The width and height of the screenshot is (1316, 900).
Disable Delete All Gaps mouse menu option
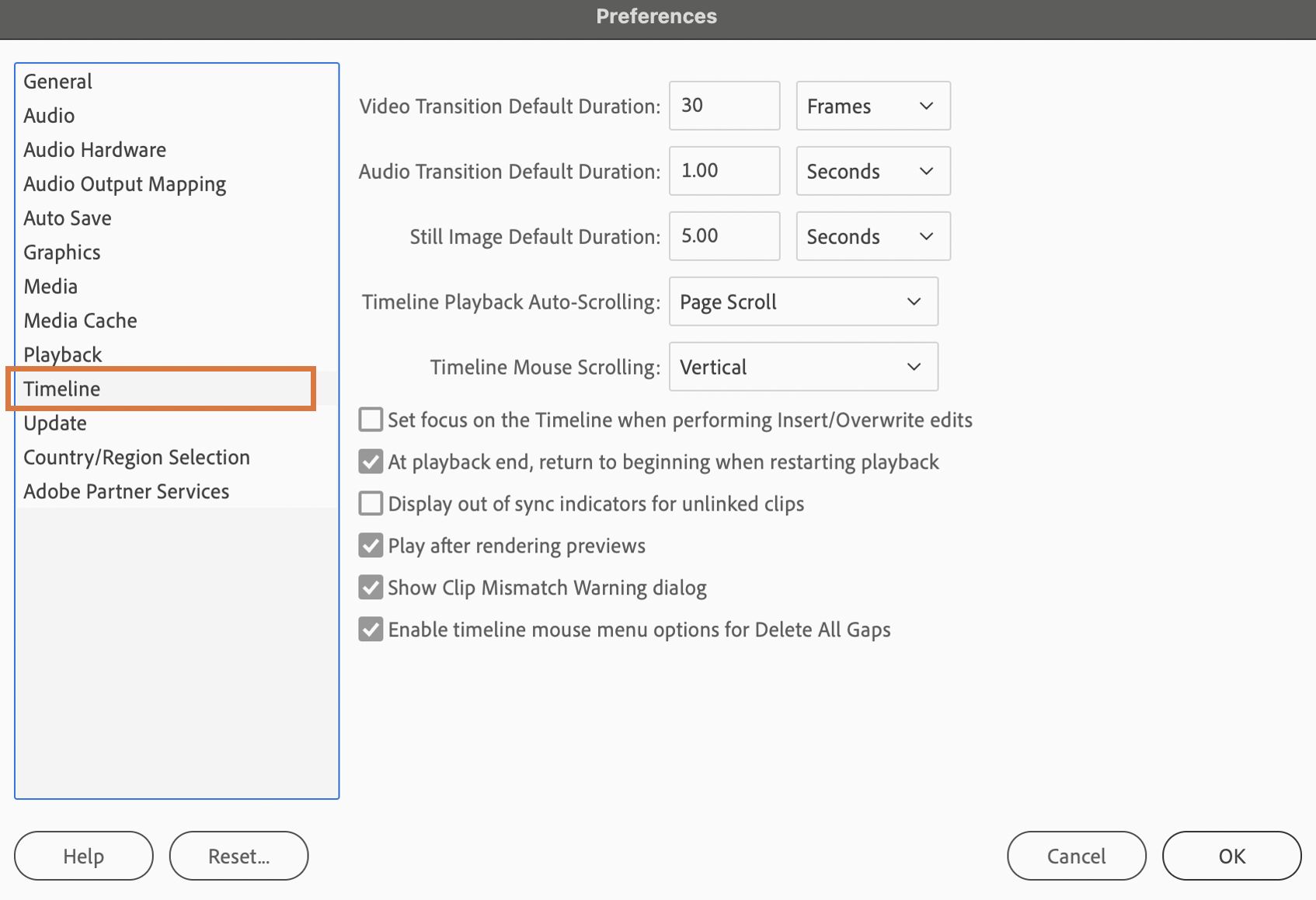click(x=371, y=630)
